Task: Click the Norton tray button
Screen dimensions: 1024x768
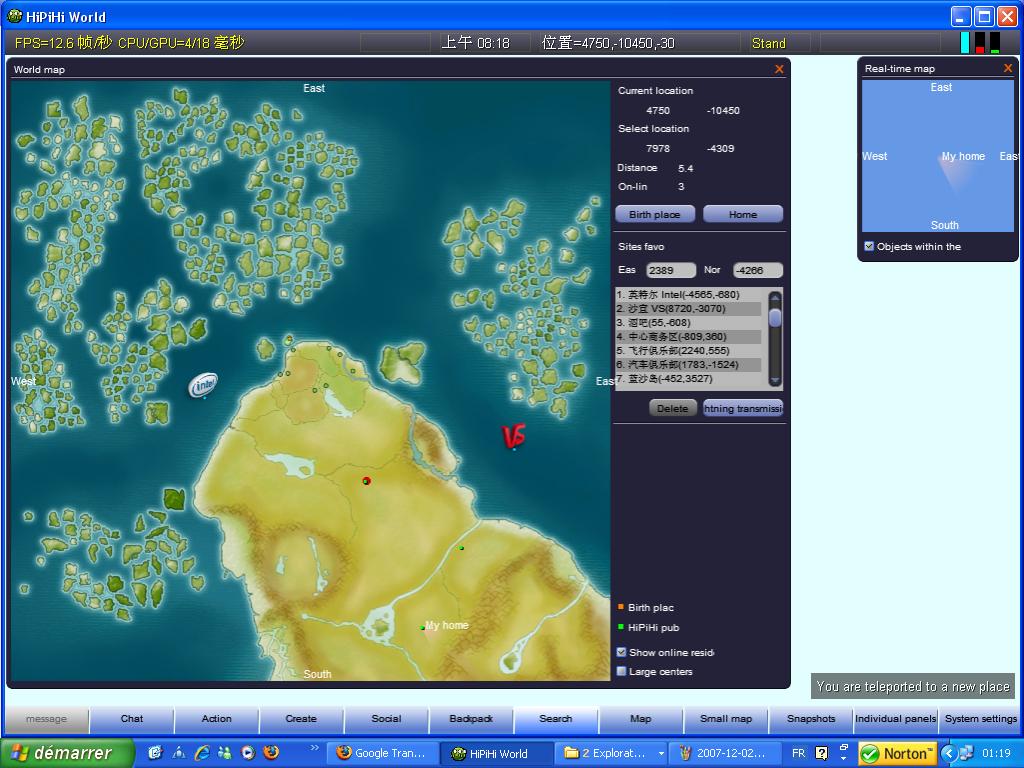Action: [898, 754]
